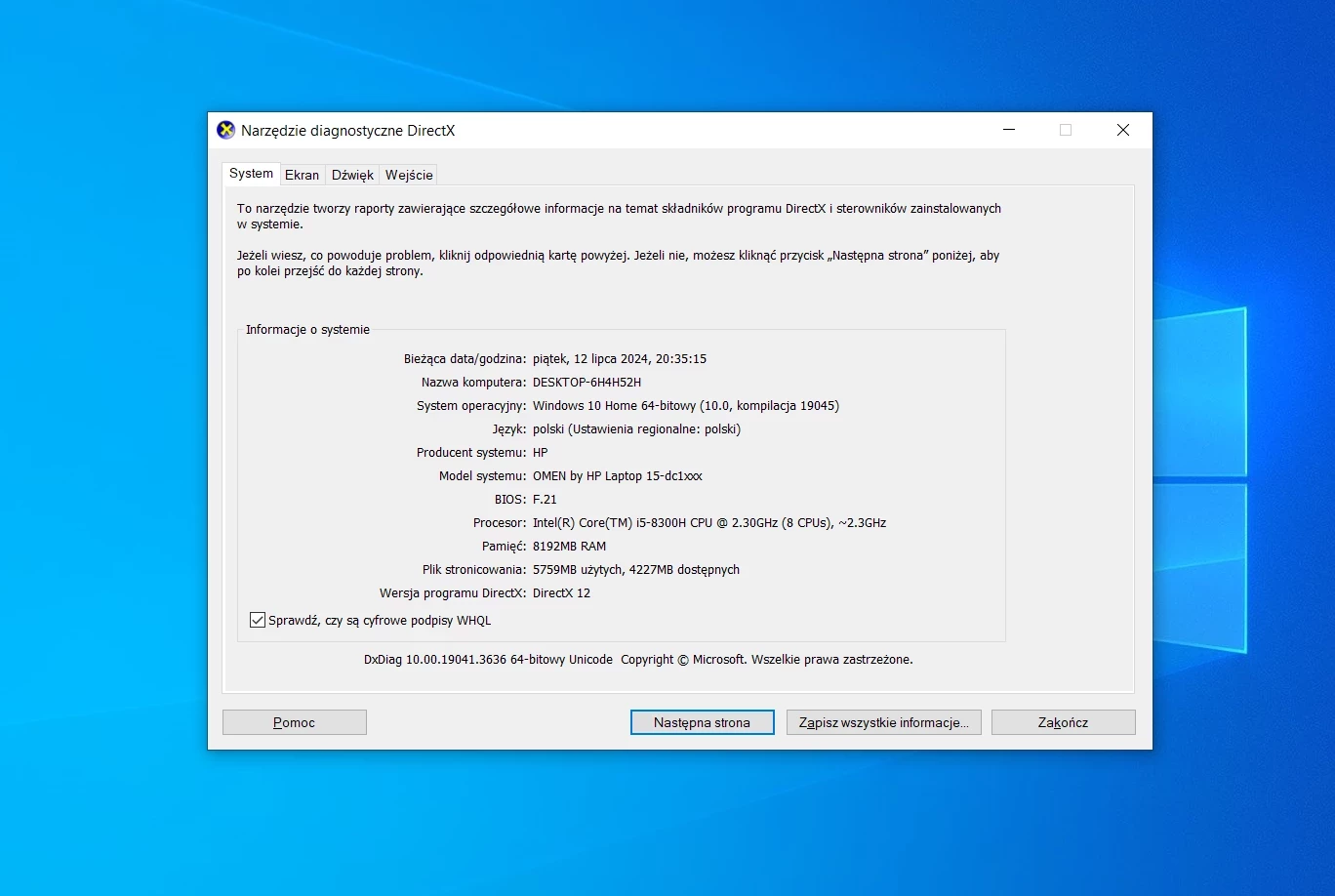Screen dimensions: 1335x896
Task: Click the computer name DESKTOP-6H4H52H
Action: (x=587, y=382)
